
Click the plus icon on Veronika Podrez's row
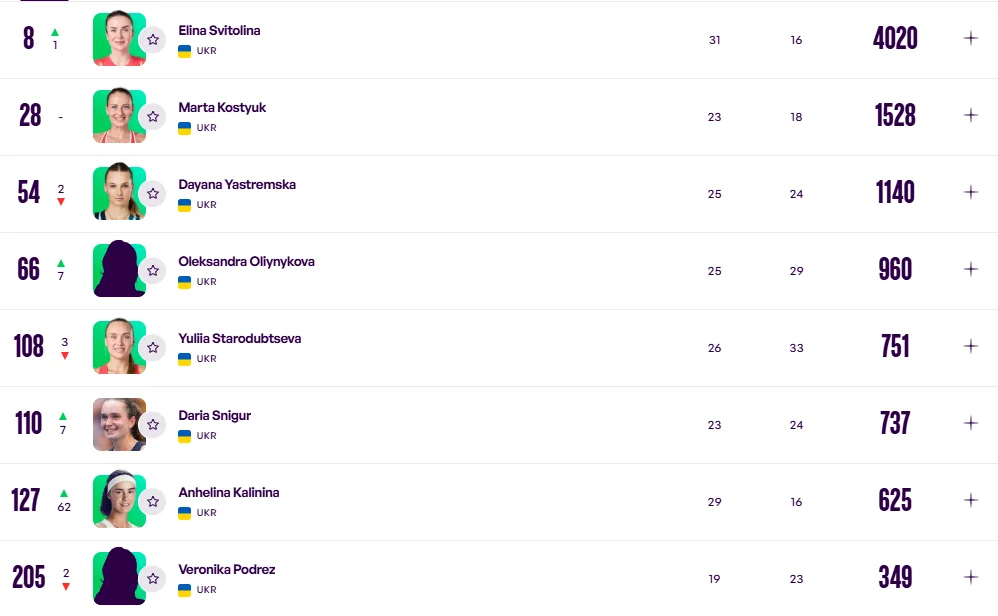point(970,577)
